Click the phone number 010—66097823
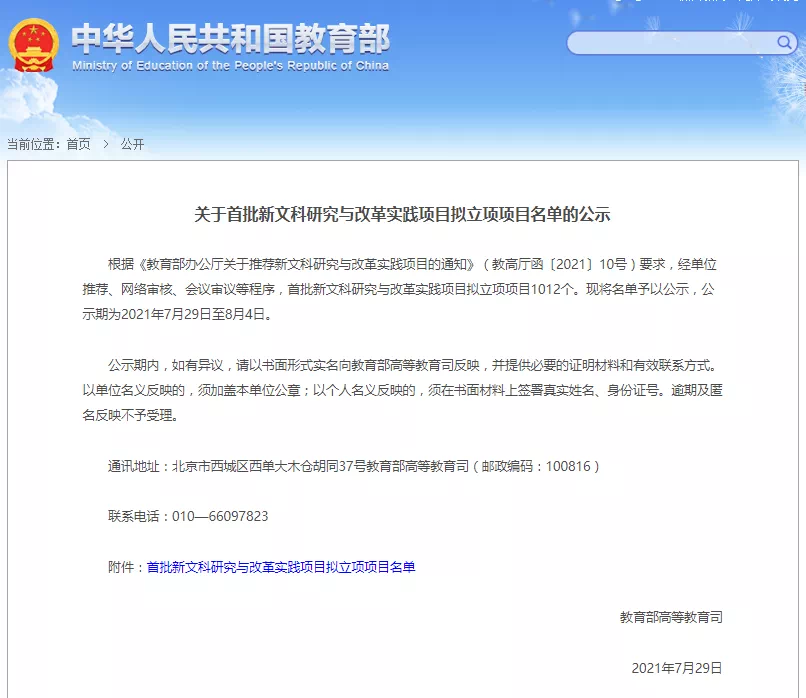The width and height of the screenshot is (806, 698). coord(219,518)
